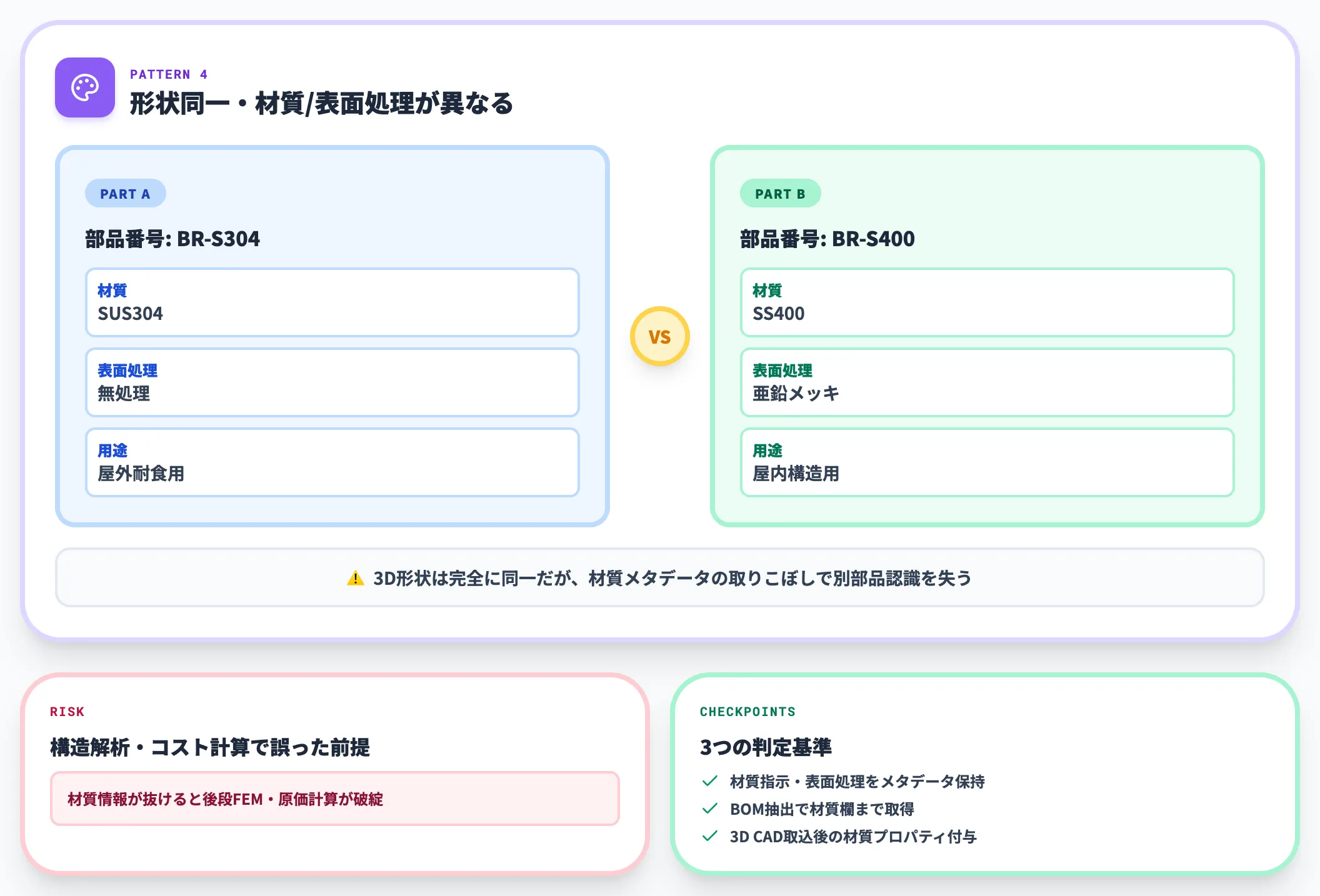Click the RISK label
Viewport: 1320px width, 896px height.
coord(67,712)
